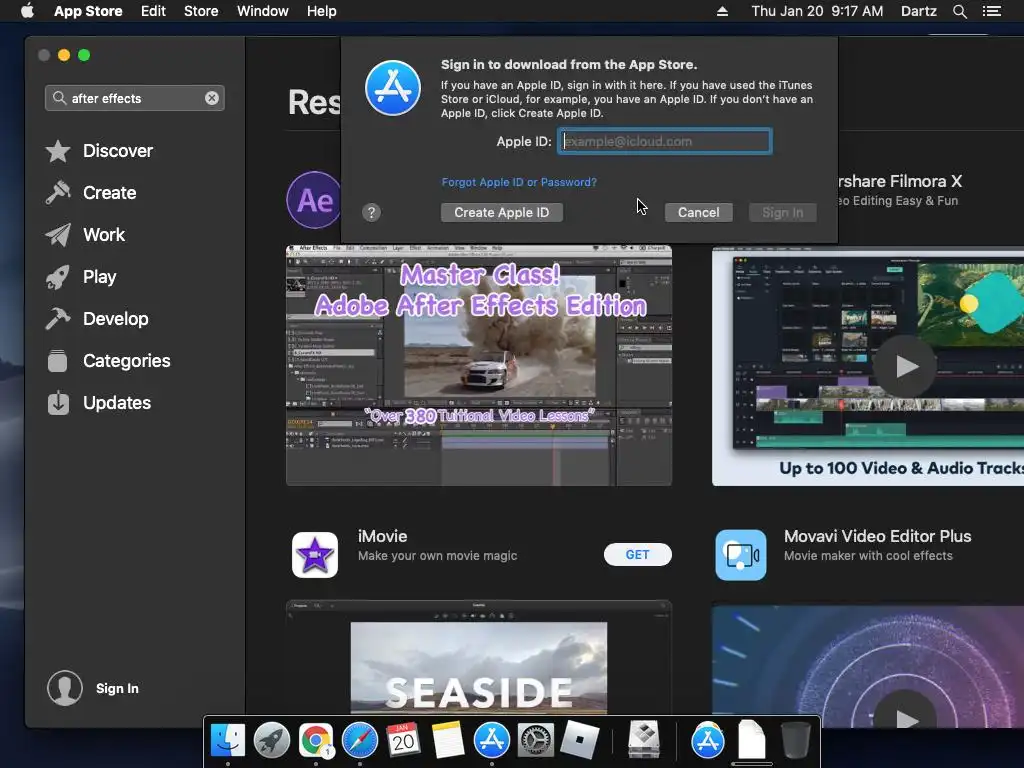Open the Master Class After Effects thumbnail
Viewport: 1024px width, 768px height.
tap(479, 365)
